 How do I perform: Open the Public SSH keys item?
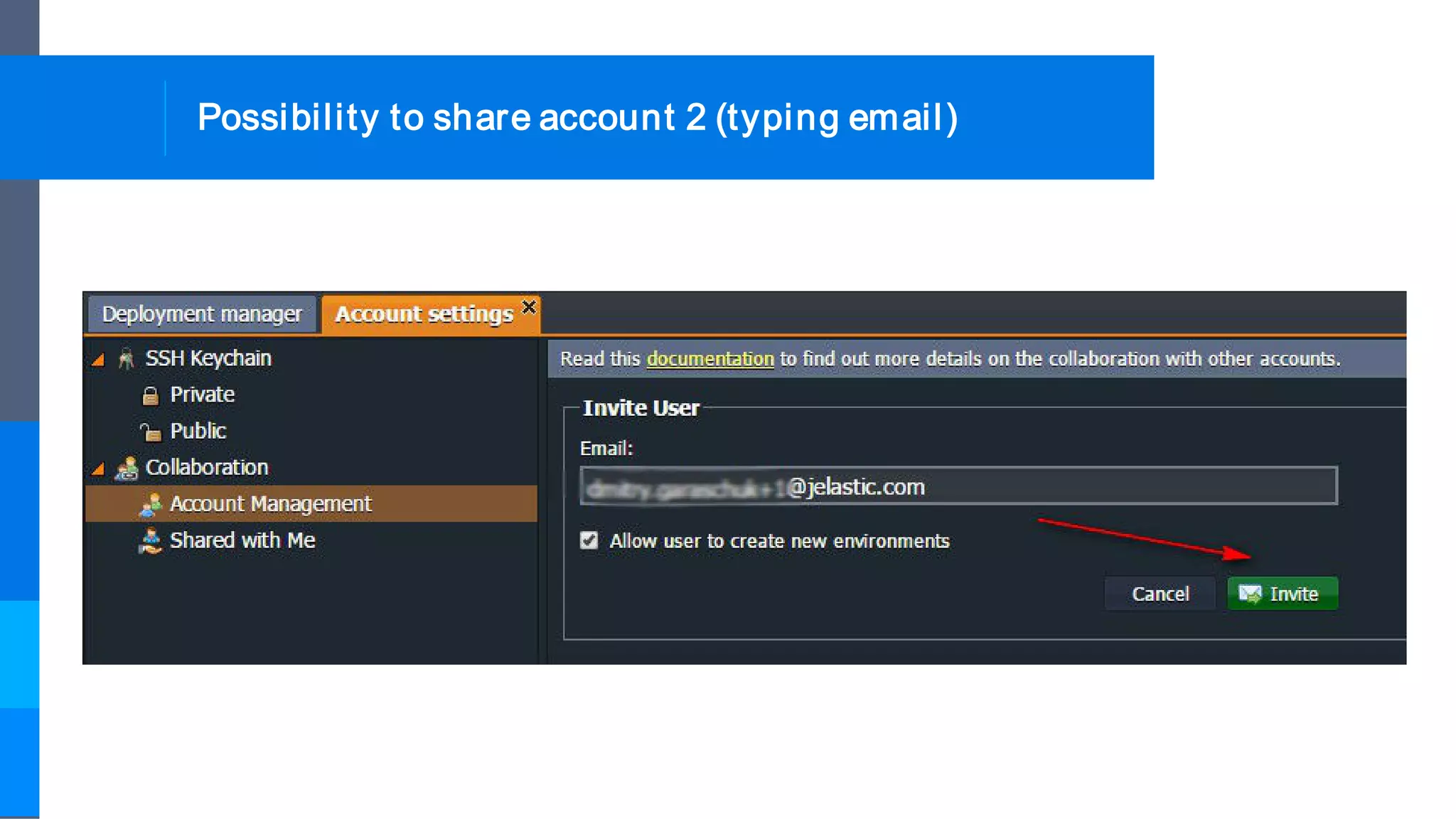tap(198, 431)
